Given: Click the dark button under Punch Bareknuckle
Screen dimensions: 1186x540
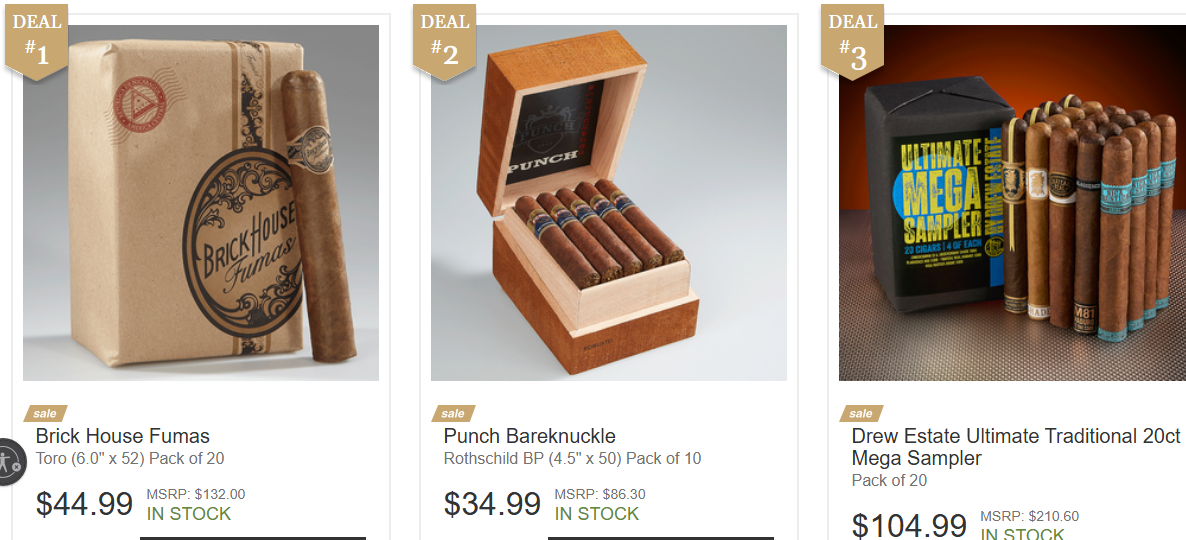Looking at the screenshot, I should point(660,538).
